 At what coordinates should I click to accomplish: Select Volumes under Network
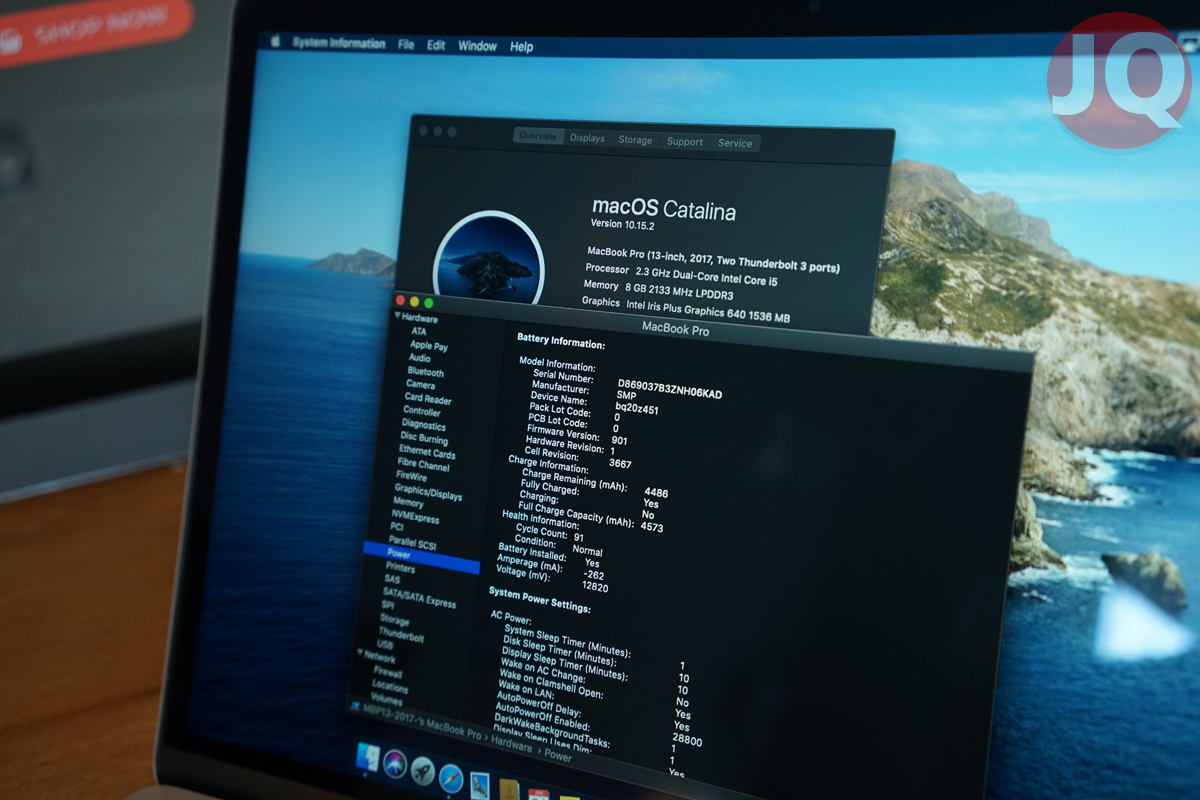(x=387, y=699)
